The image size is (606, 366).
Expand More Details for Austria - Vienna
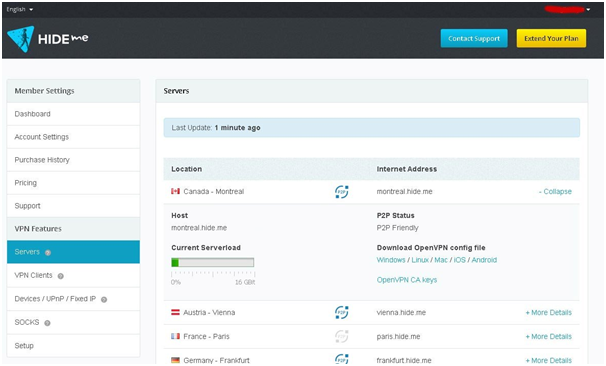pyautogui.click(x=548, y=313)
